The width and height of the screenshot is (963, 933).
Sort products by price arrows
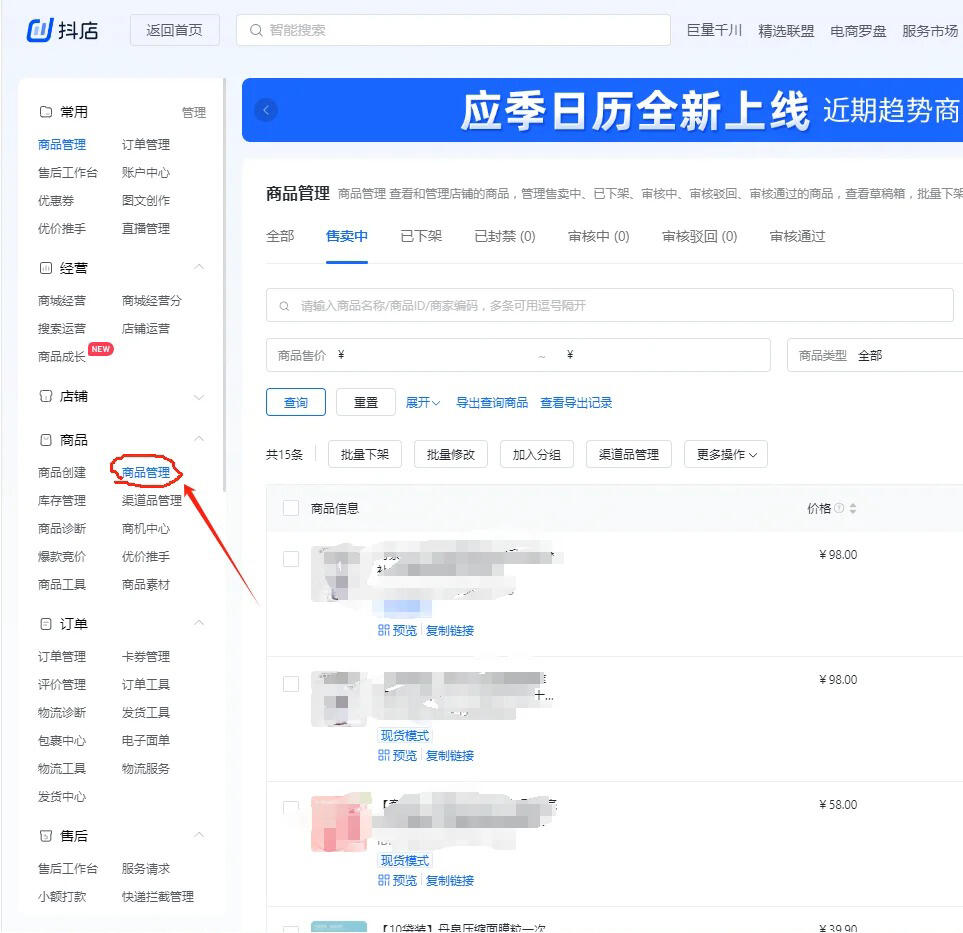(852, 508)
